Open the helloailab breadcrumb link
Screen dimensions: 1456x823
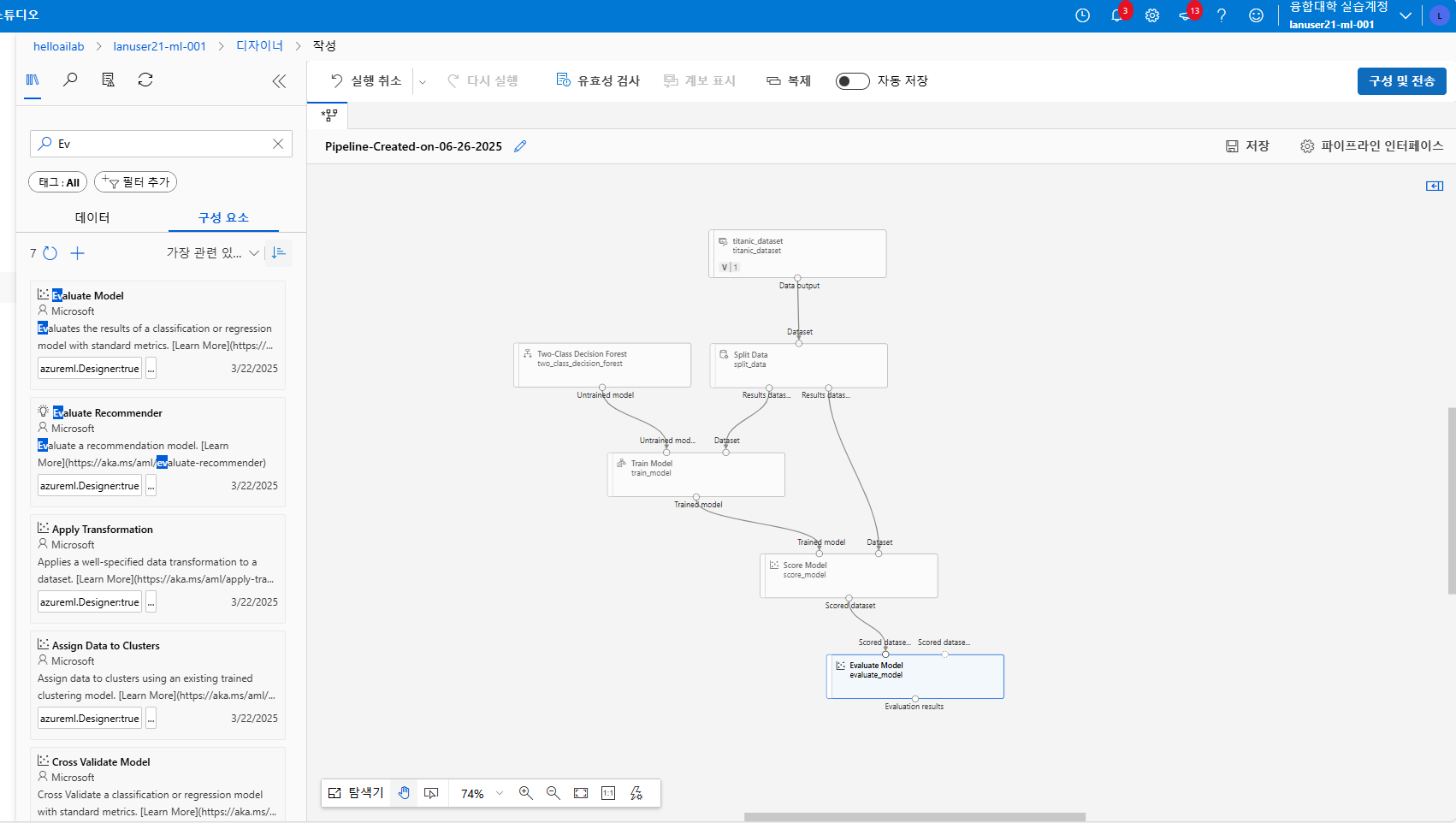[x=58, y=45]
